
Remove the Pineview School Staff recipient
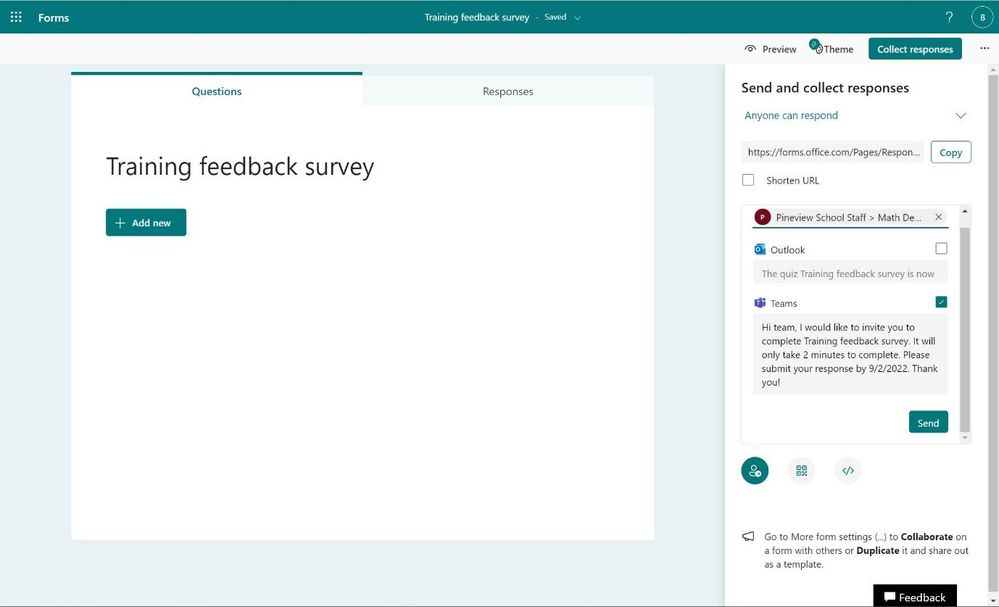pos(938,217)
